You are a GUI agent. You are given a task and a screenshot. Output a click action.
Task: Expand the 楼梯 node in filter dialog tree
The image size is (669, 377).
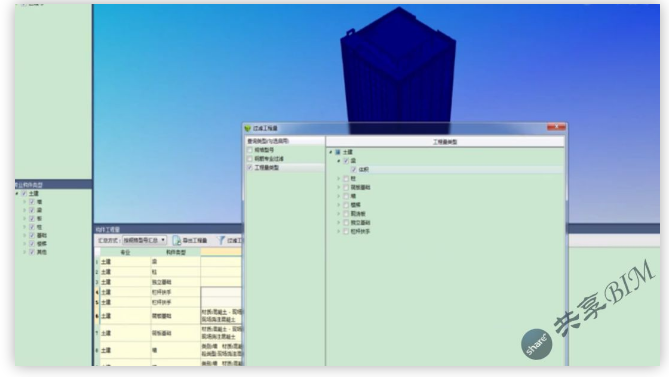point(339,205)
